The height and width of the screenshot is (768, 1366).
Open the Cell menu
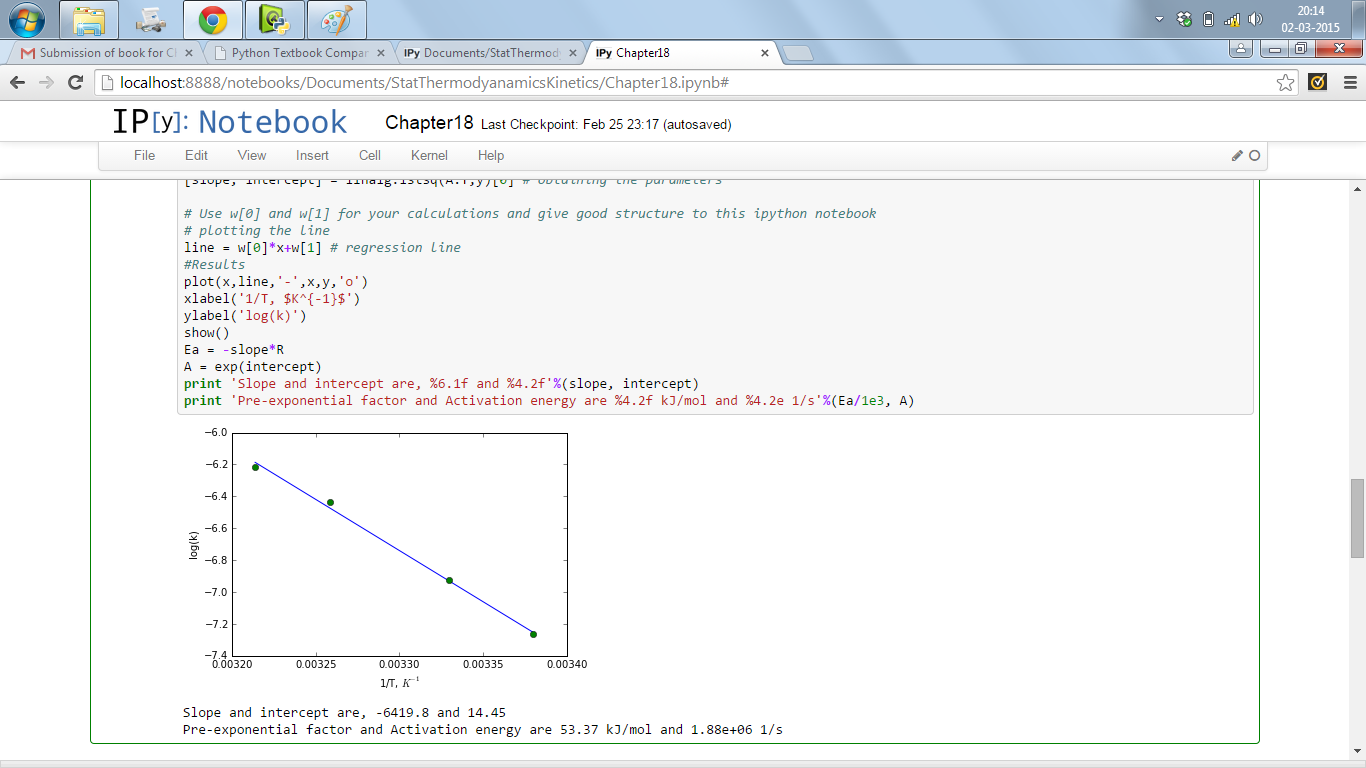point(370,156)
